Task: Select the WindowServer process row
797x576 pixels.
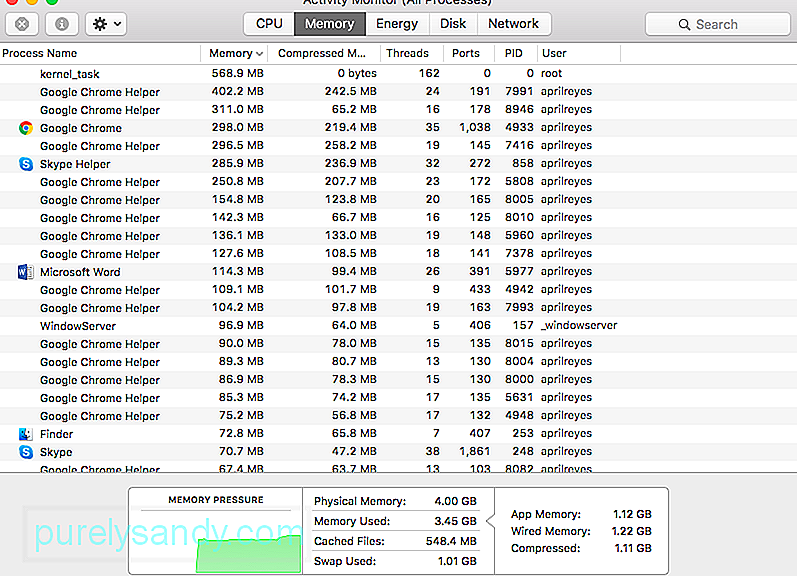Action: 398,326
